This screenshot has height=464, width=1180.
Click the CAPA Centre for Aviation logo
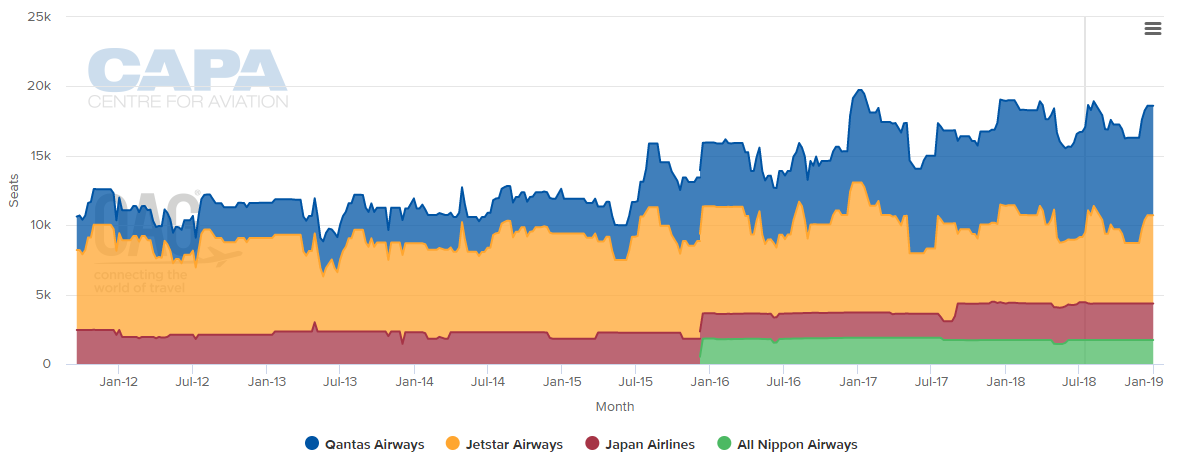click(188, 79)
